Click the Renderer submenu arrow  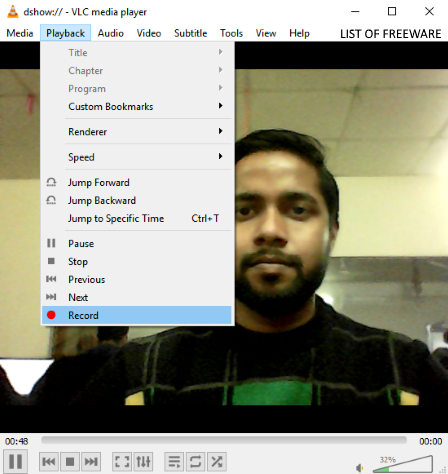(x=220, y=131)
